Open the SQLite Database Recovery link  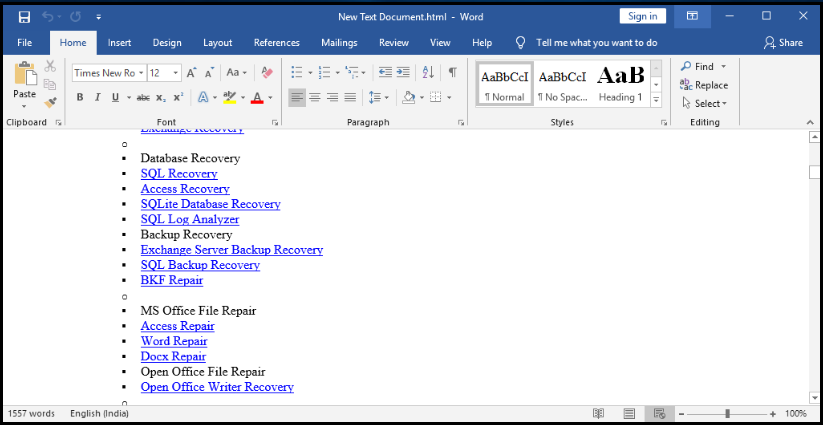[x=210, y=204]
